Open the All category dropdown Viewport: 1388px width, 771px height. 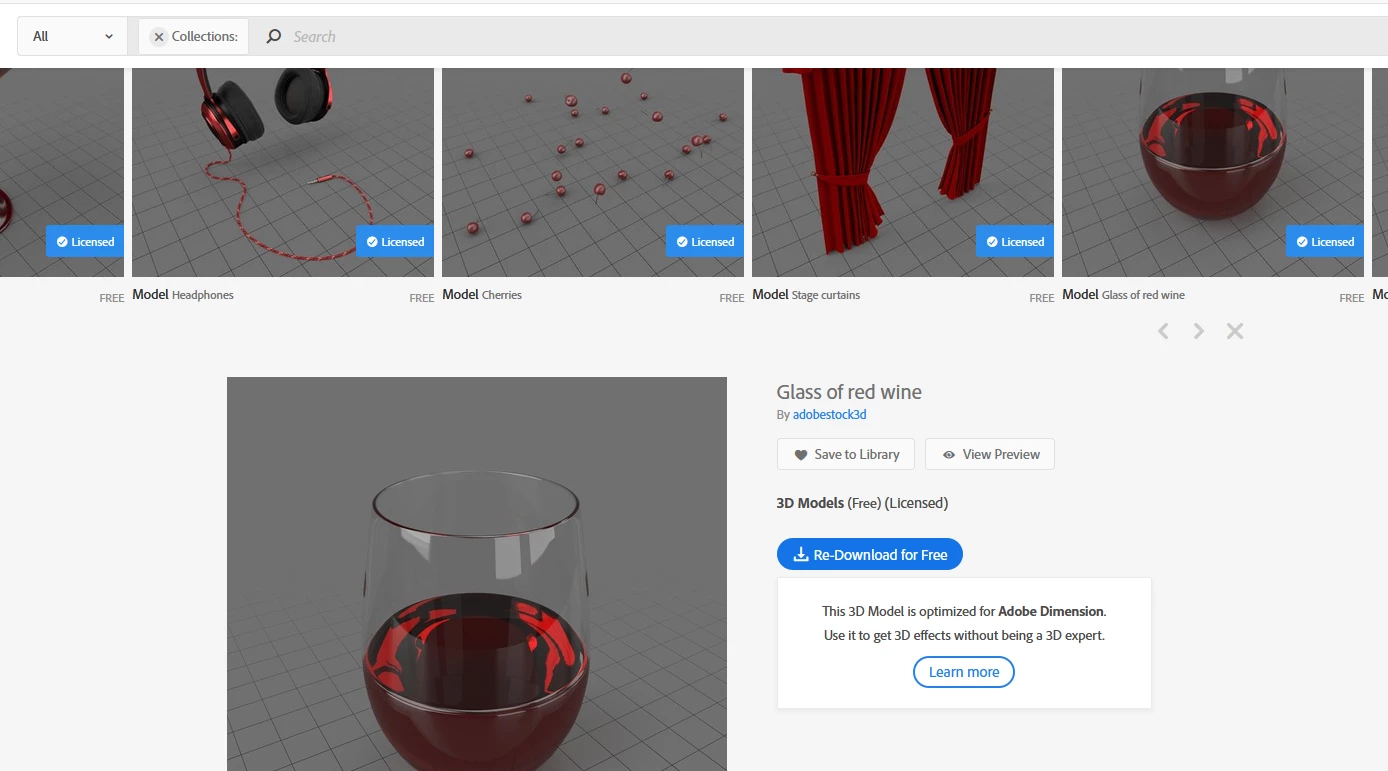[73, 36]
